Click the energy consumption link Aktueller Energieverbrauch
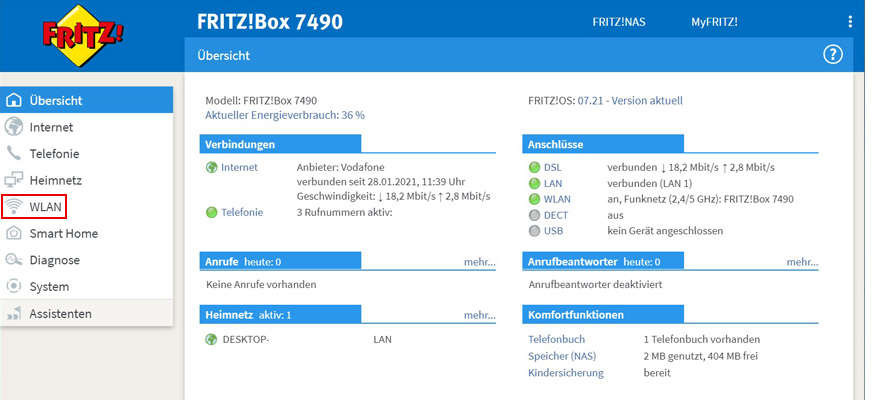Image resolution: width=879 pixels, height=400 pixels. [284, 115]
